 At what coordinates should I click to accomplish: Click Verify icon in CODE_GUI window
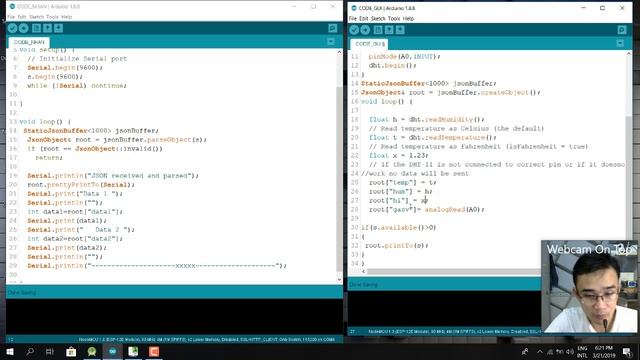(x=354, y=30)
